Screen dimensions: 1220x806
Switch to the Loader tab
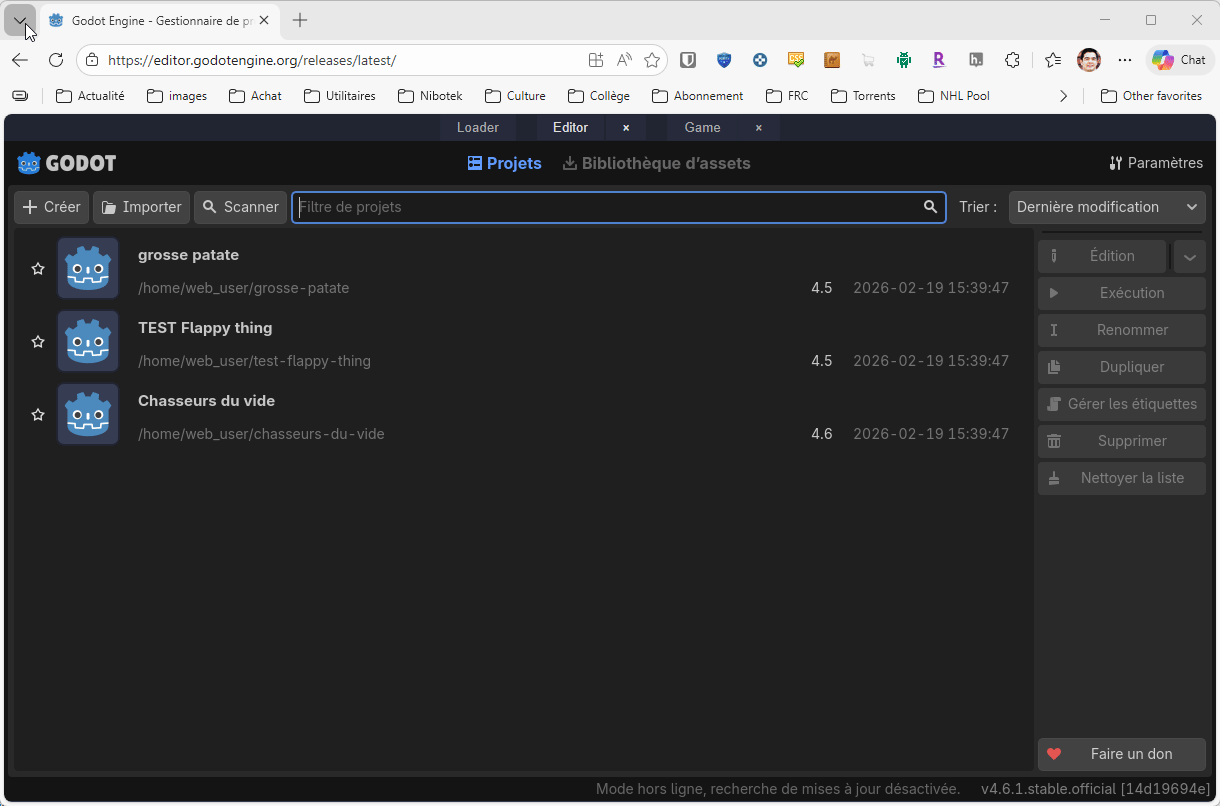(x=478, y=127)
